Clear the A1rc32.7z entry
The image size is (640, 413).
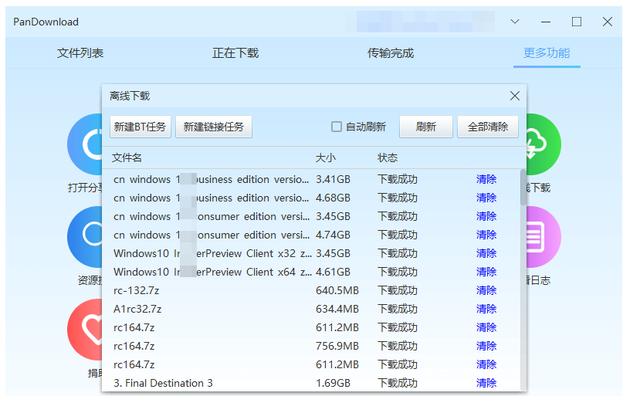point(486,309)
